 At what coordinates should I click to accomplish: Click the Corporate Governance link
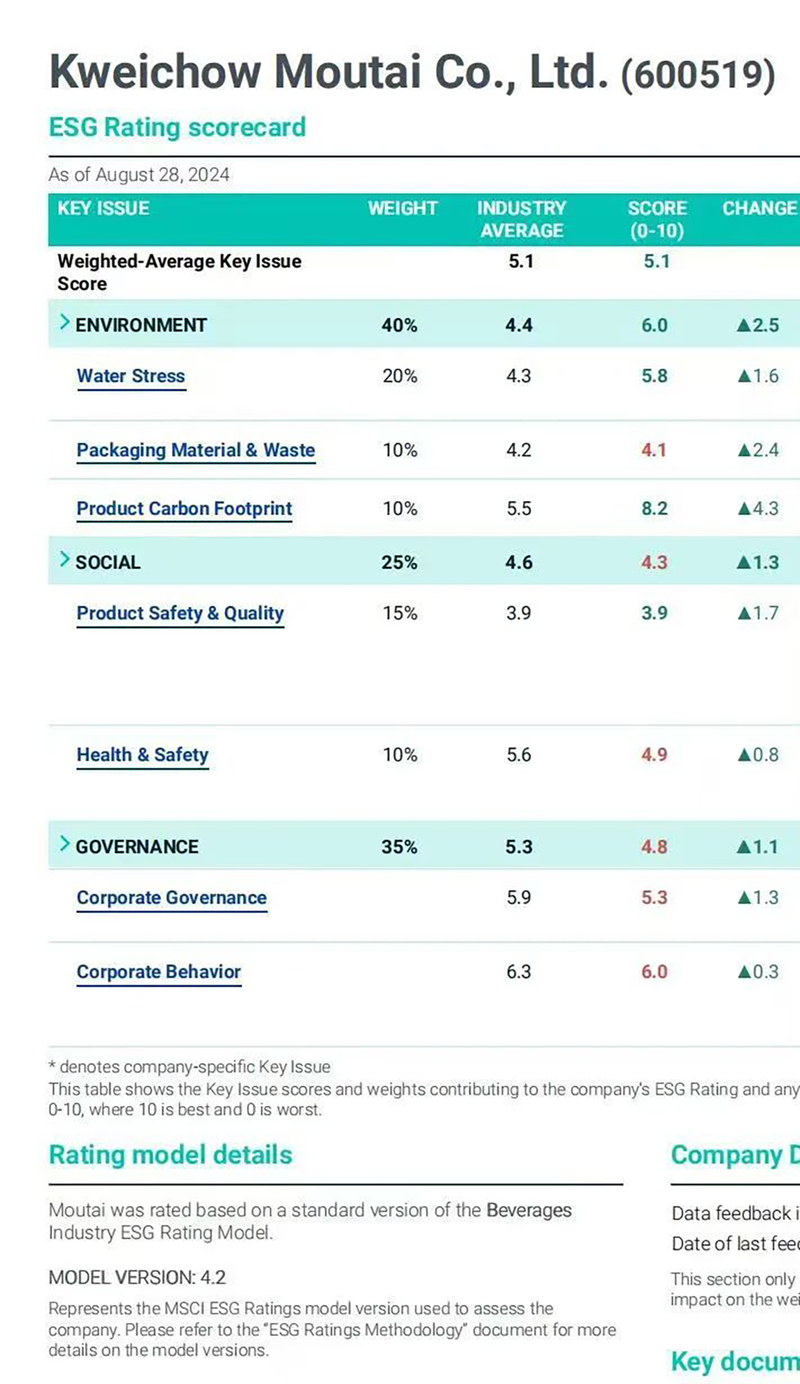pos(172,898)
